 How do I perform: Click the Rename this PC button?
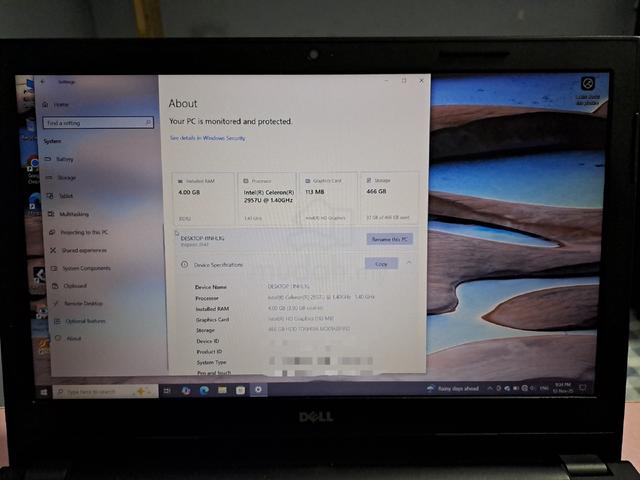tap(390, 239)
